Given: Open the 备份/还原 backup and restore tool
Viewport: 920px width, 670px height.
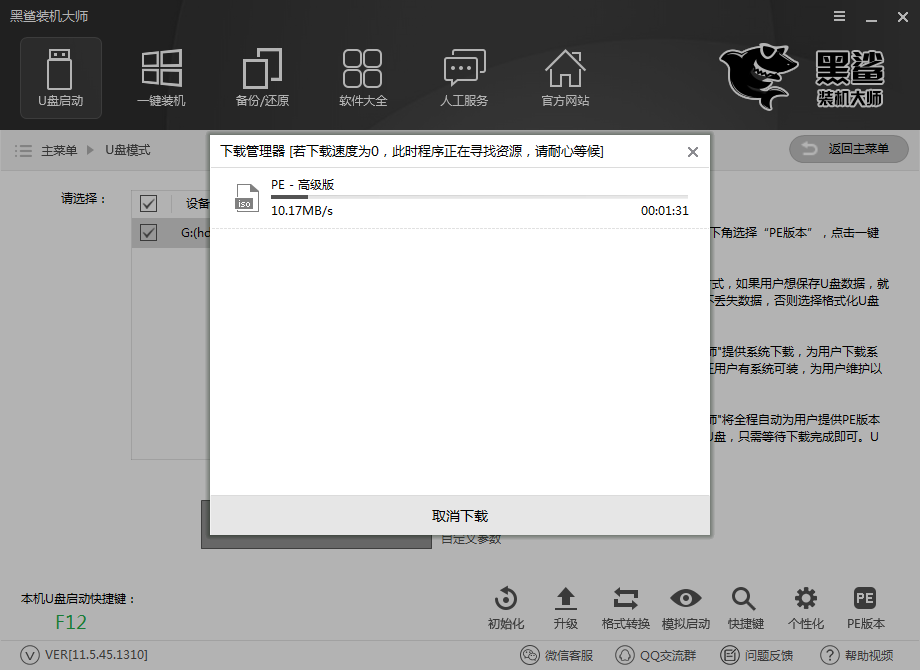Looking at the screenshot, I should (262, 77).
